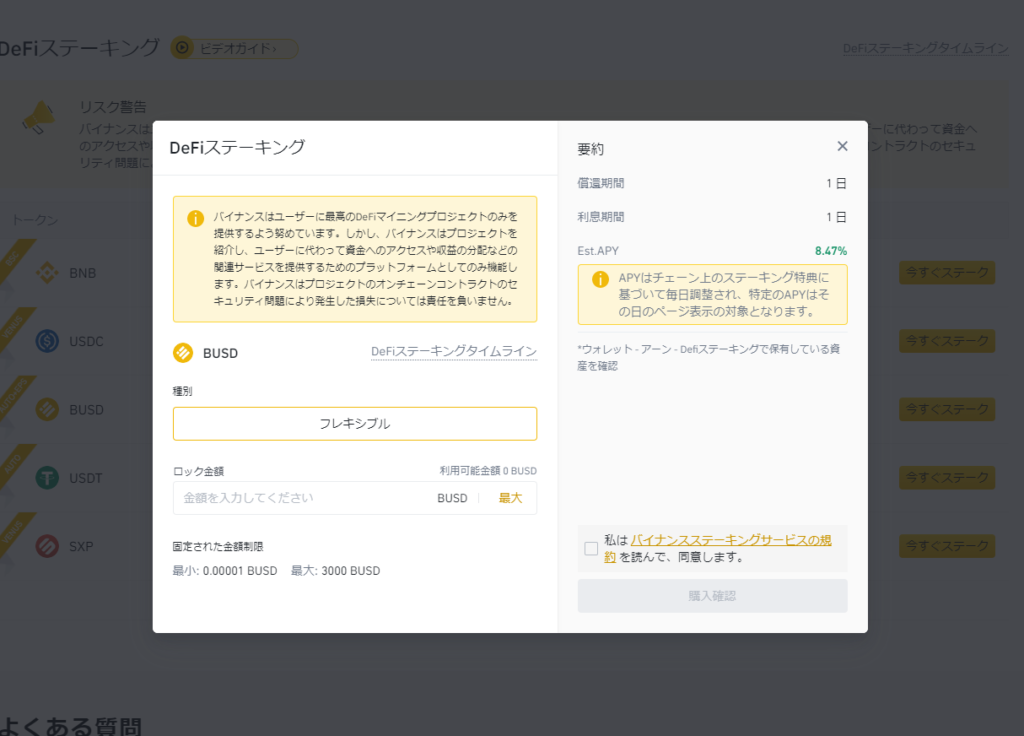The image size is (1024, 736).
Task: Click the BNB token icon
Action: [x=47, y=273]
